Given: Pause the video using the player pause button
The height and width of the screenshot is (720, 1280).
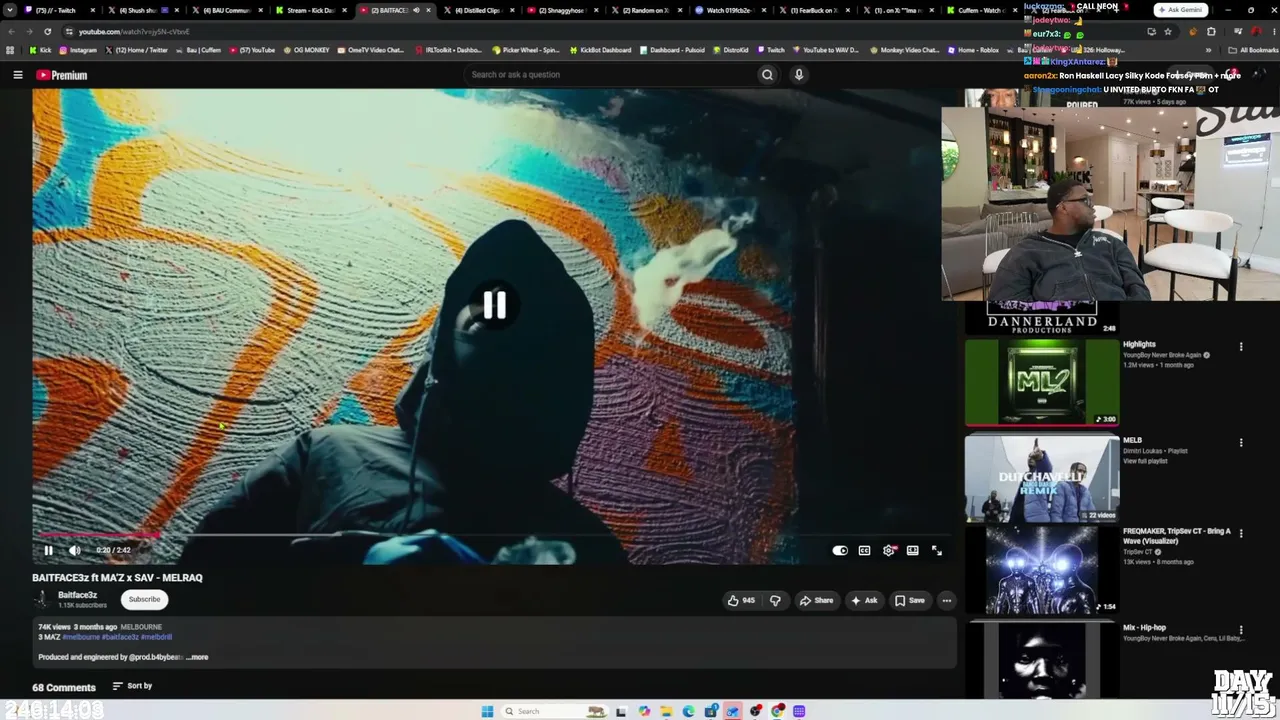Looking at the screenshot, I should pyautogui.click(x=48, y=550).
